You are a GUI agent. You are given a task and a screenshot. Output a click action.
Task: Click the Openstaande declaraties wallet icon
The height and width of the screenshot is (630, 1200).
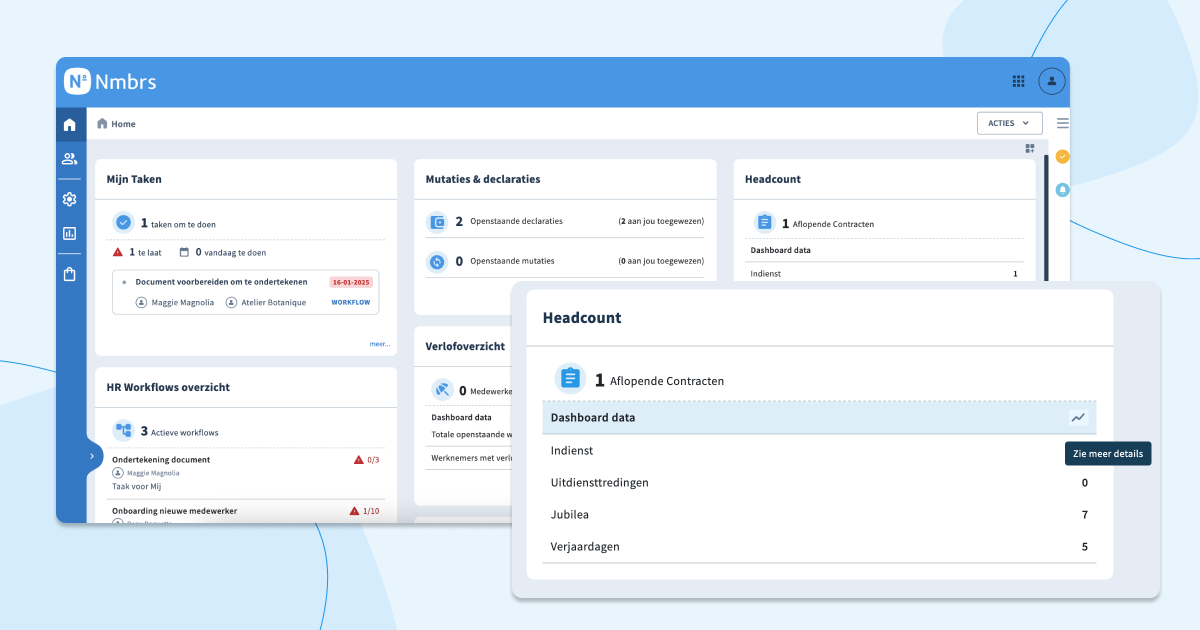(437, 222)
